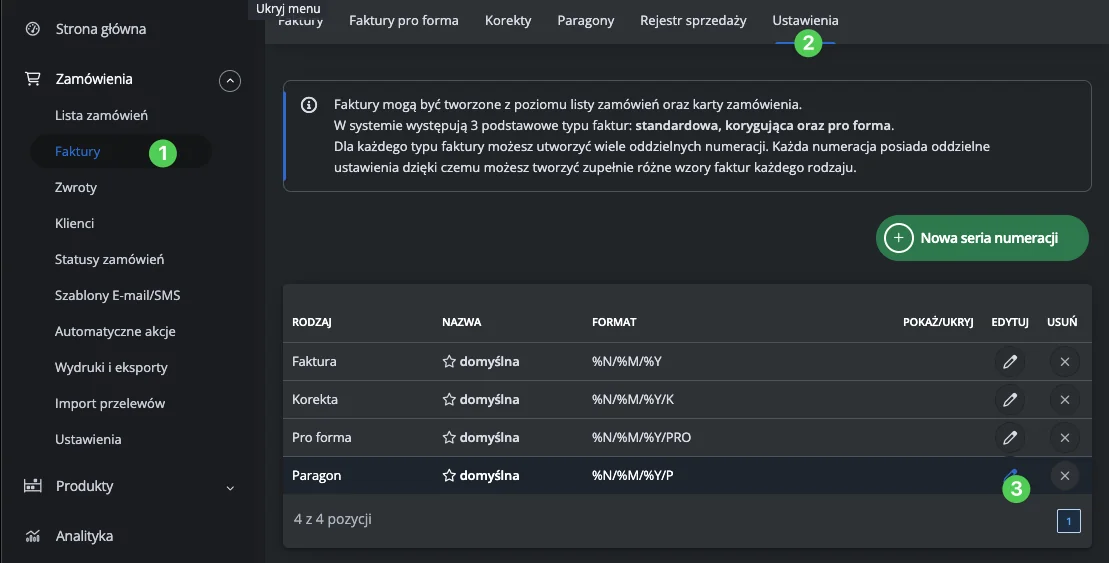Open Automatyczne akcje in sidebar
Viewport: 1109px width, 563px height.
115,332
